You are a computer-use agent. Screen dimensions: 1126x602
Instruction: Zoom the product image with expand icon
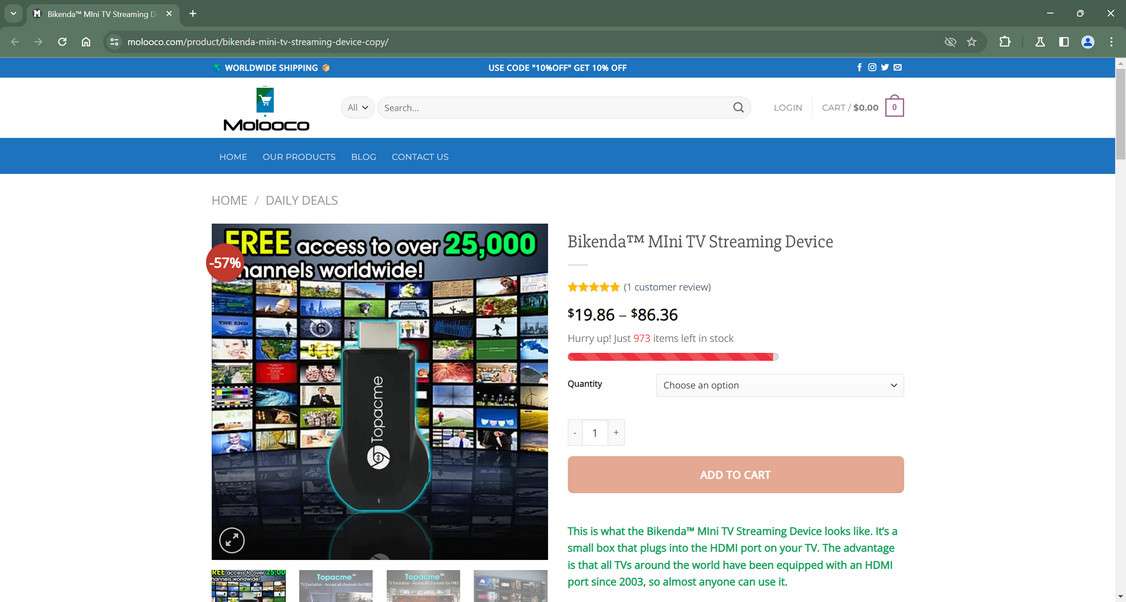[x=232, y=540]
